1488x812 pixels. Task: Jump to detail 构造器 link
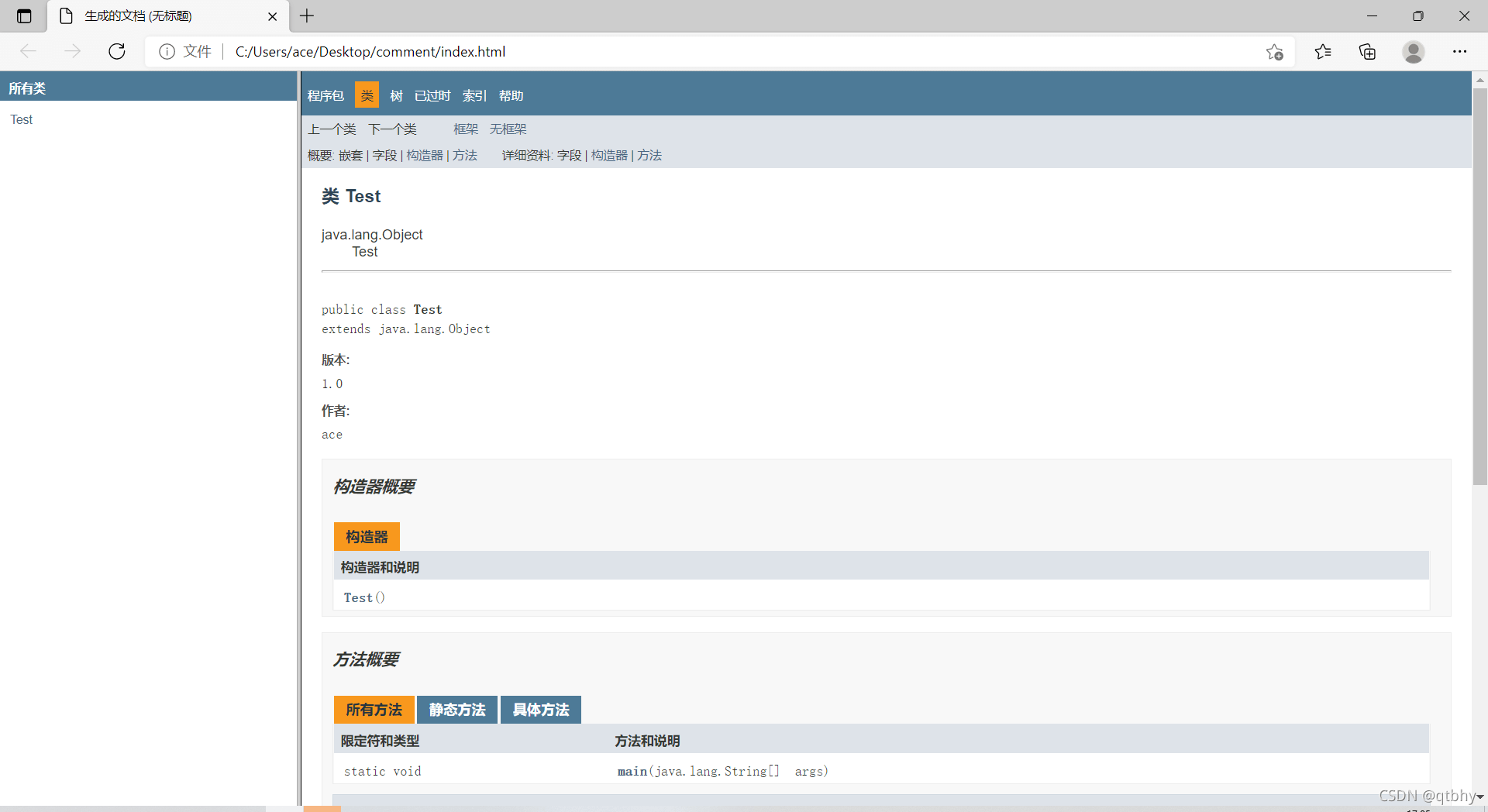tap(609, 156)
